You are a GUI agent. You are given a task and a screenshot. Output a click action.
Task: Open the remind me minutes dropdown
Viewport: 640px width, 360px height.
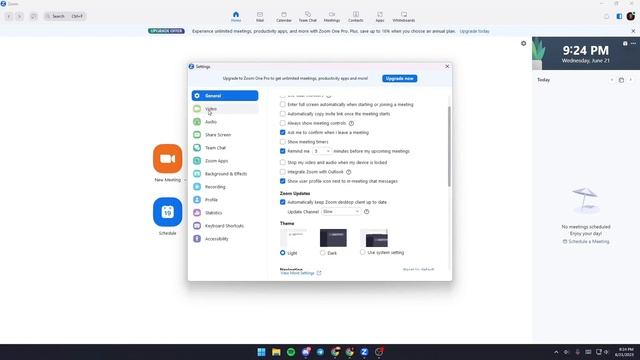pyautogui.click(x=322, y=151)
